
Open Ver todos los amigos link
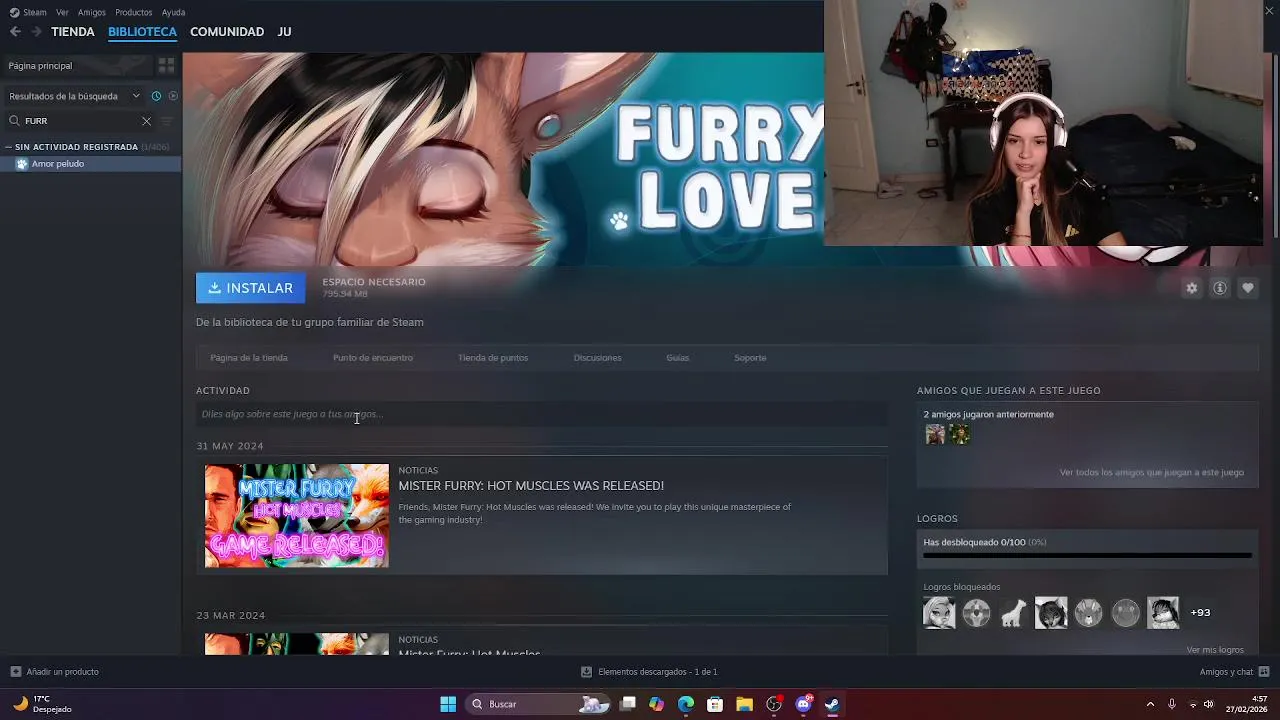click(1152, 472)
